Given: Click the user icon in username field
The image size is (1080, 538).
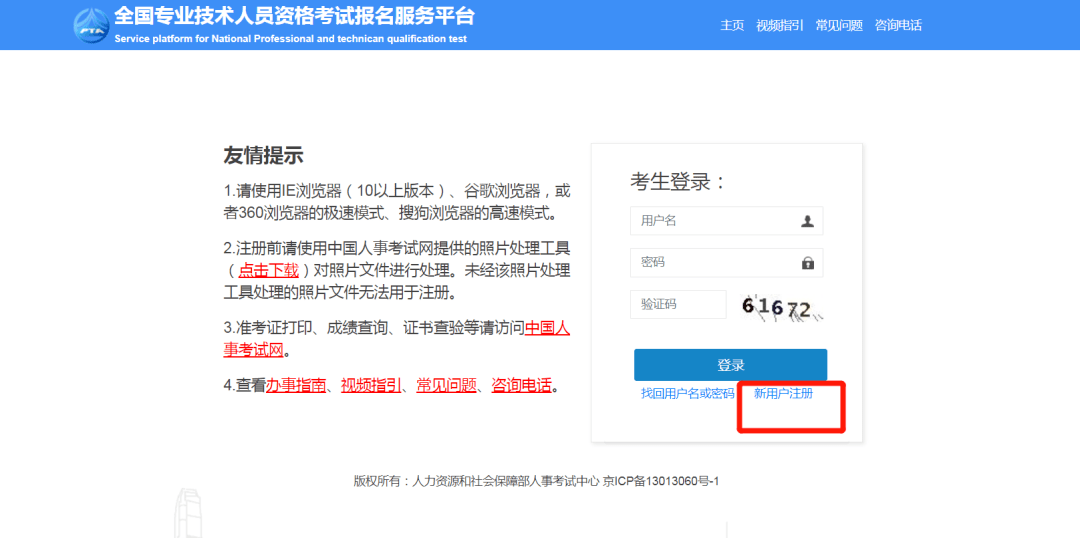Looking at the screenshot, I should click(808, 221).
